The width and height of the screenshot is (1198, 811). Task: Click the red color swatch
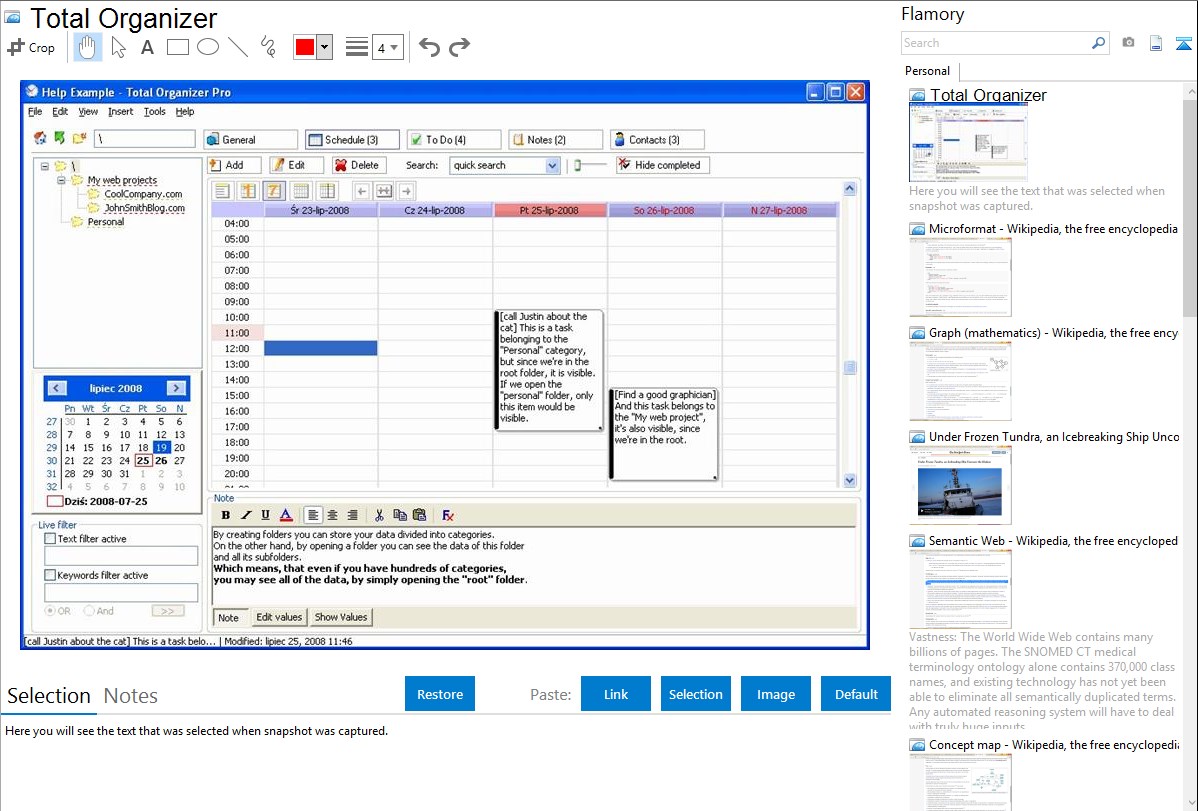pos(304,47)
